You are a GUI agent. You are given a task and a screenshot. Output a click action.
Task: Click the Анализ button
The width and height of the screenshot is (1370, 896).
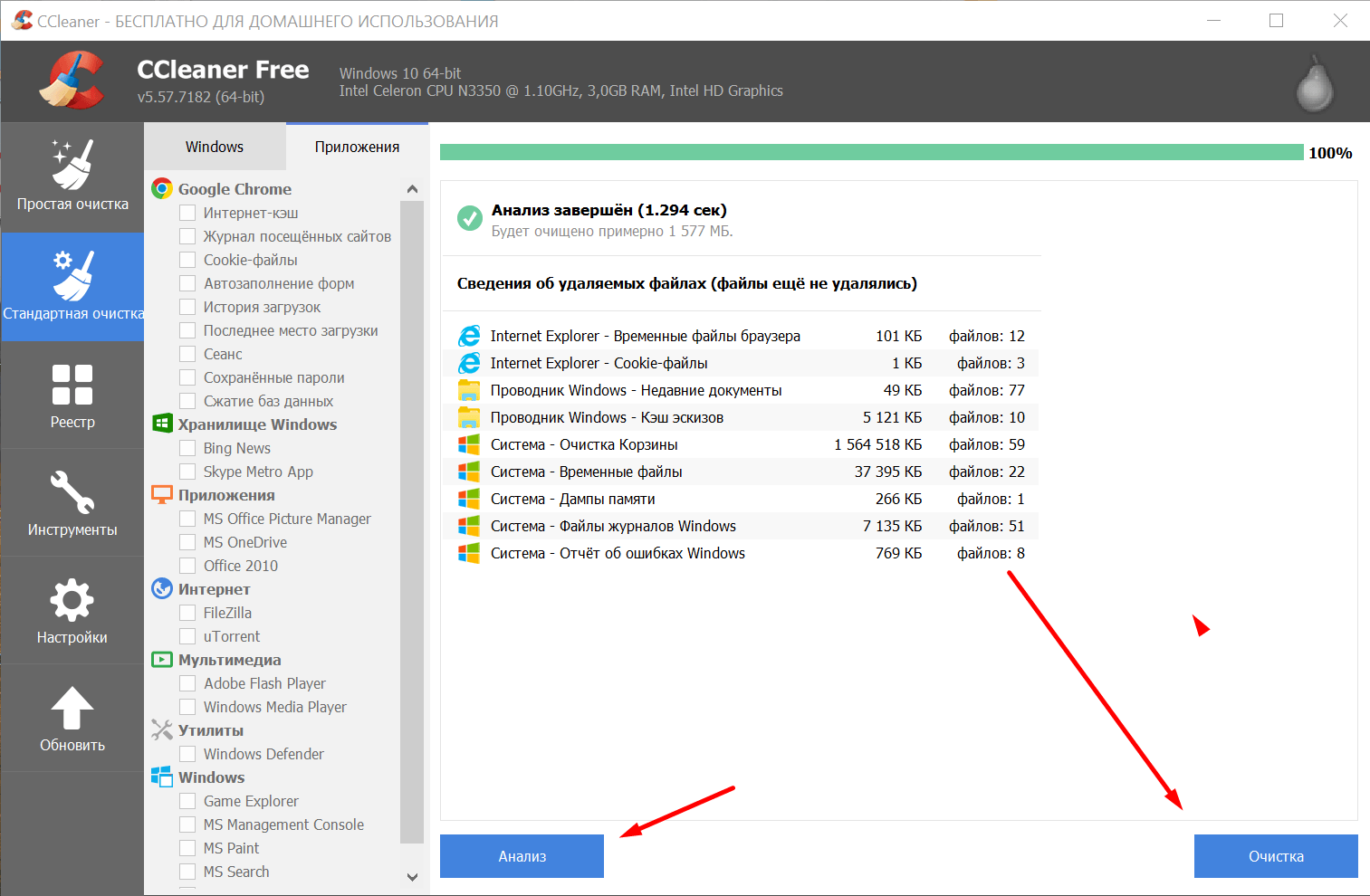(522, 856)
